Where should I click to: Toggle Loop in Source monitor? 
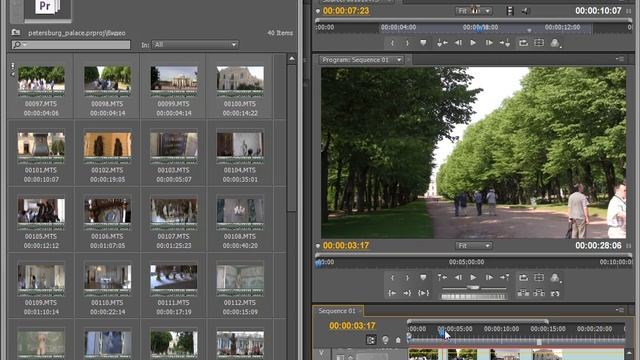coord(523,43)
